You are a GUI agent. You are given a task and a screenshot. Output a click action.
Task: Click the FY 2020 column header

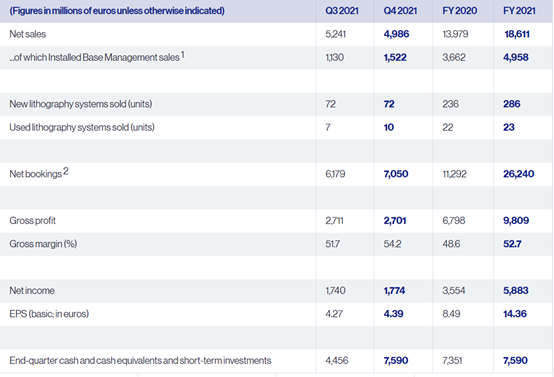coord(459,11)
